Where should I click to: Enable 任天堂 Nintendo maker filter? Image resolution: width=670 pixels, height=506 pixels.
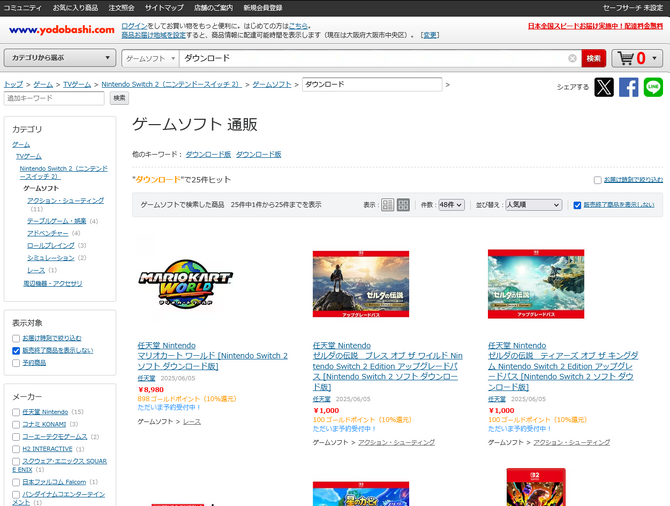click(16, 412)
